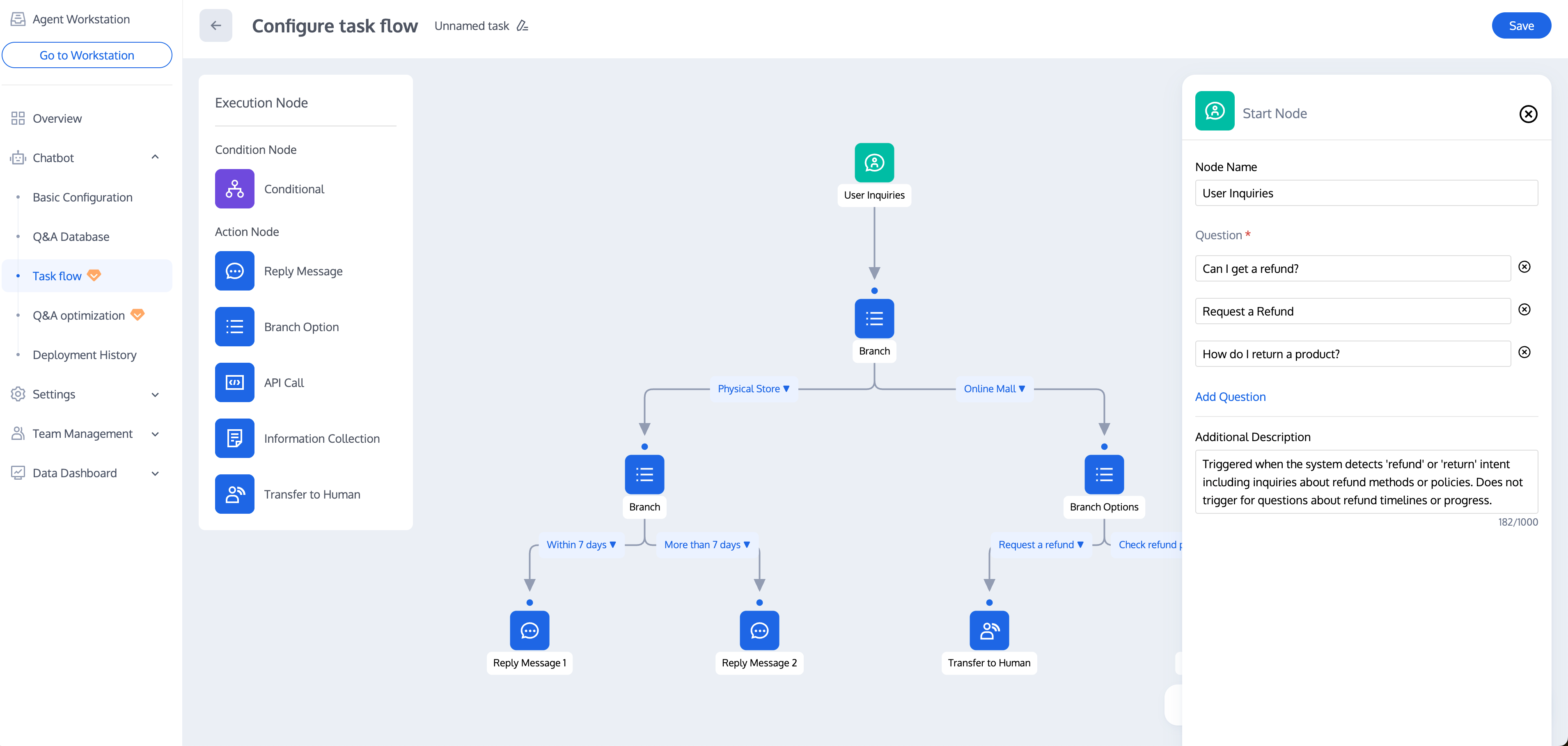Click the Branch Options node icon
1568x746 pixels.
[x=1104, y=475]
